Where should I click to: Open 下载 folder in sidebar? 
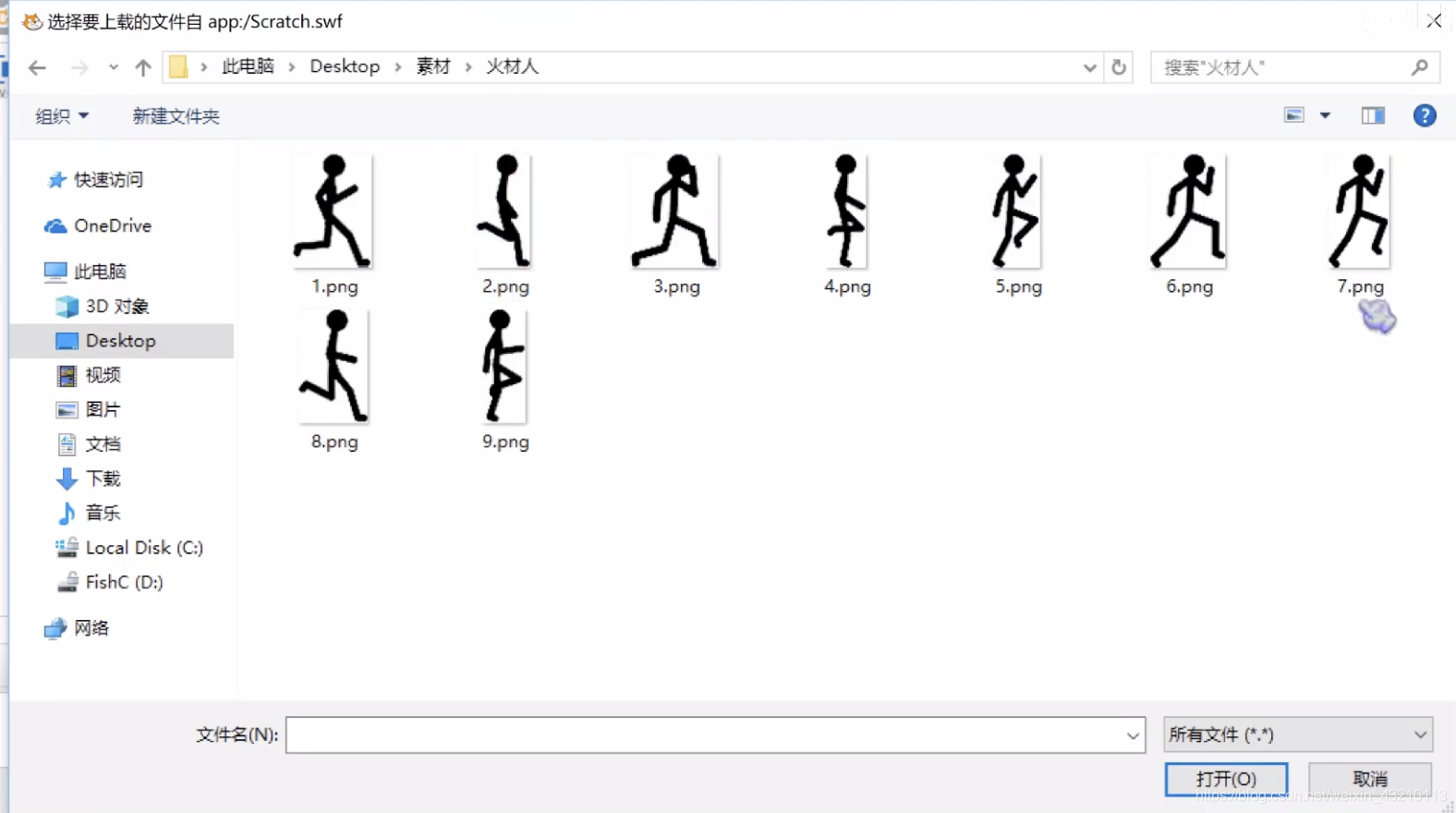tap(89, 479)
